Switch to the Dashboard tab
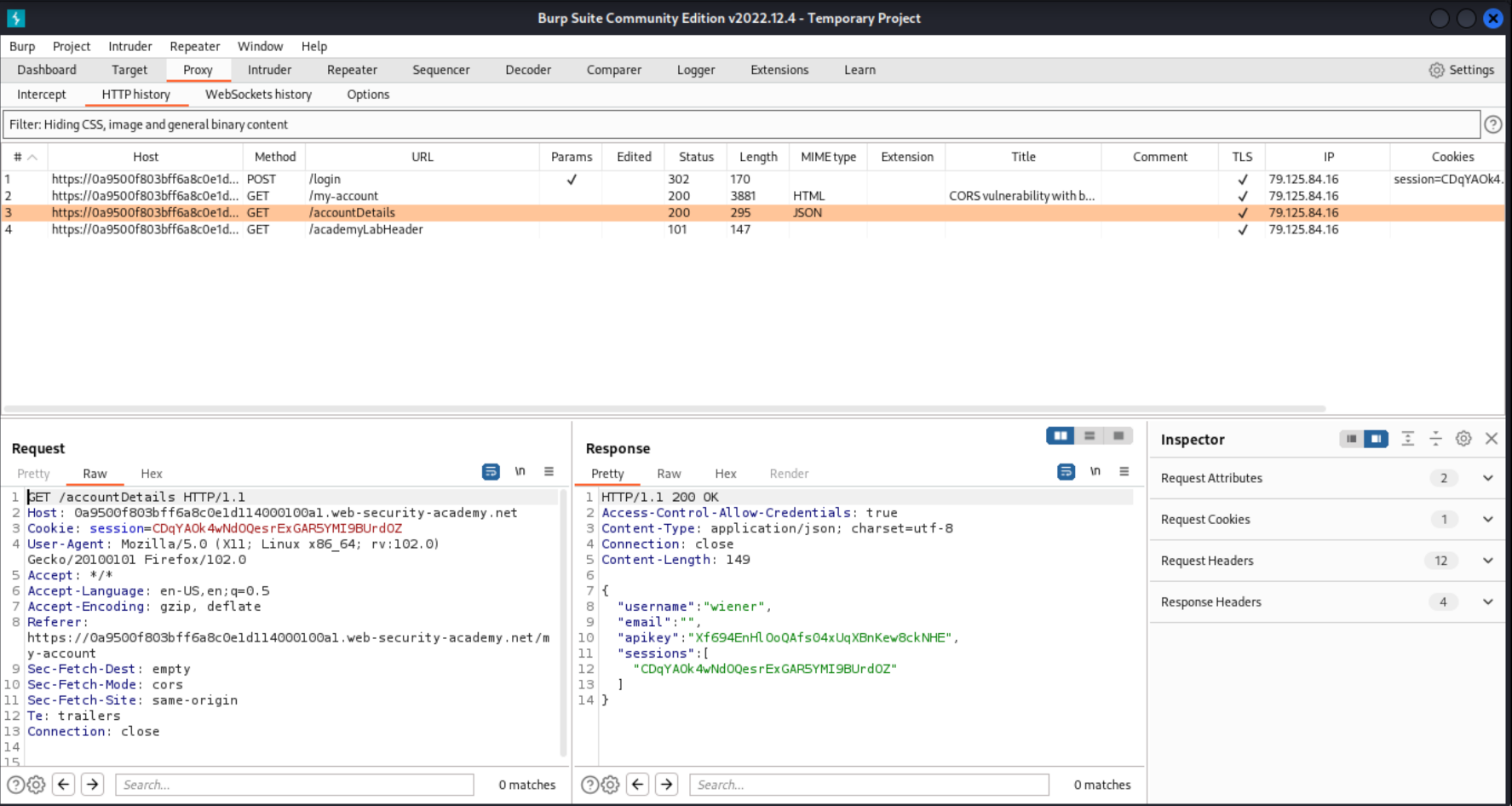The height and width of the screenshot is (806, 1512). pos(47,70)
